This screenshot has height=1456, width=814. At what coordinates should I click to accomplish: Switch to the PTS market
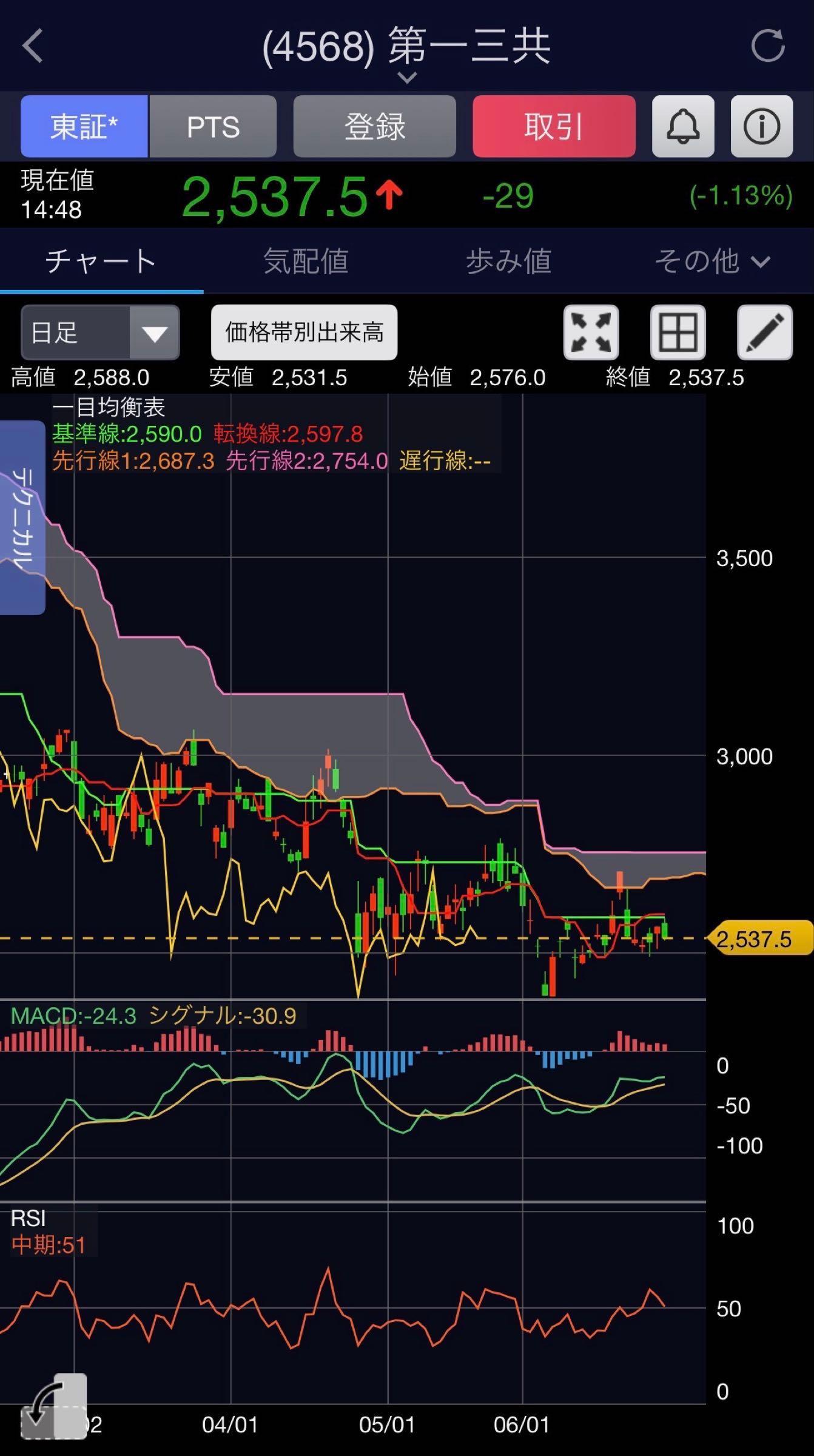[213, 127]
